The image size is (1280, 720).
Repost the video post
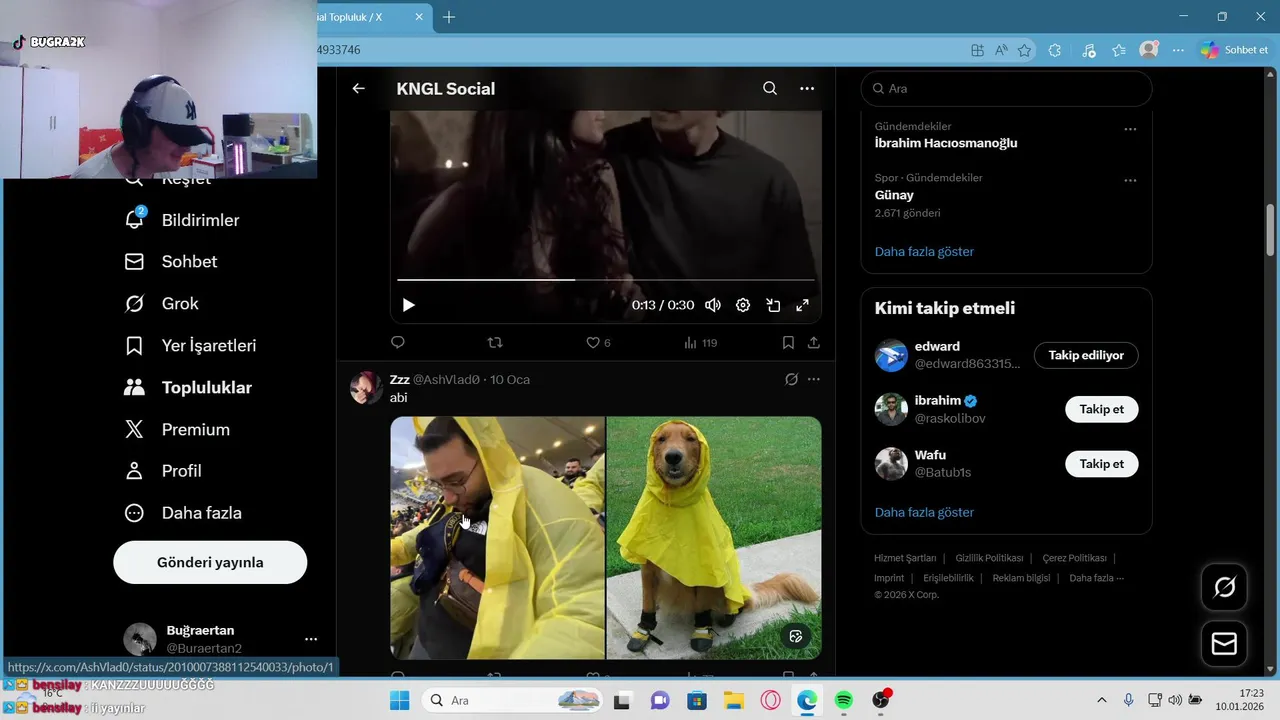pos(494,342)
